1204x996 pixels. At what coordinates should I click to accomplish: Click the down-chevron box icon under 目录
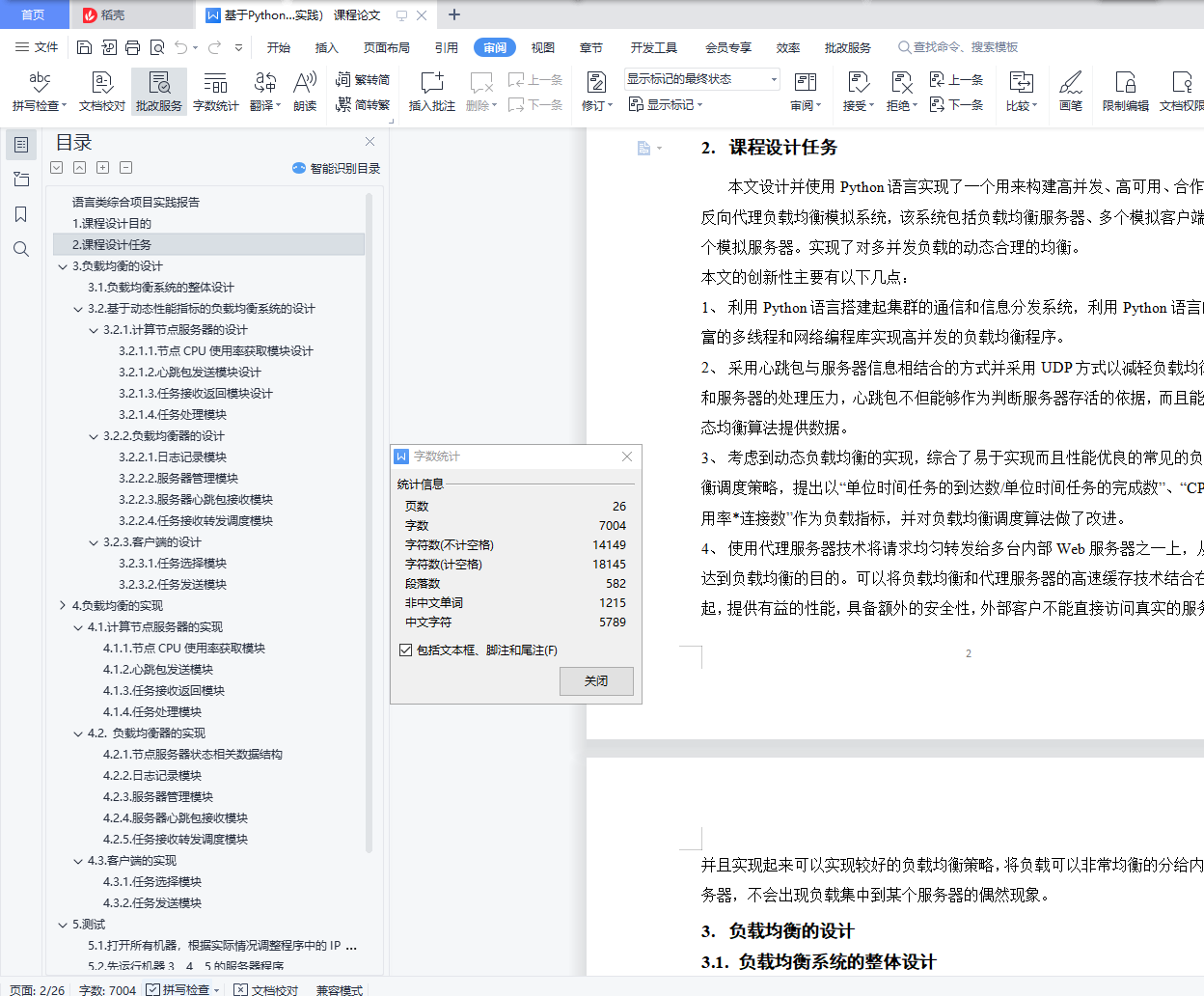click(57, 167)
